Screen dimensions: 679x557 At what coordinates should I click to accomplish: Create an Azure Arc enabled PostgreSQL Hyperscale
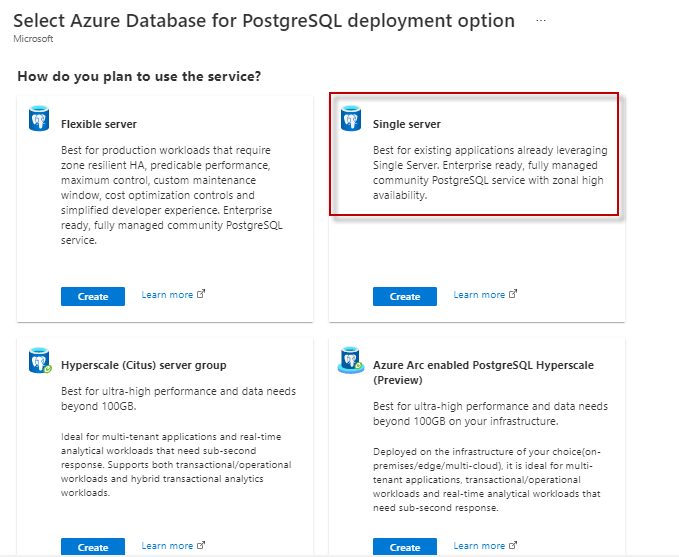(405, 547)
